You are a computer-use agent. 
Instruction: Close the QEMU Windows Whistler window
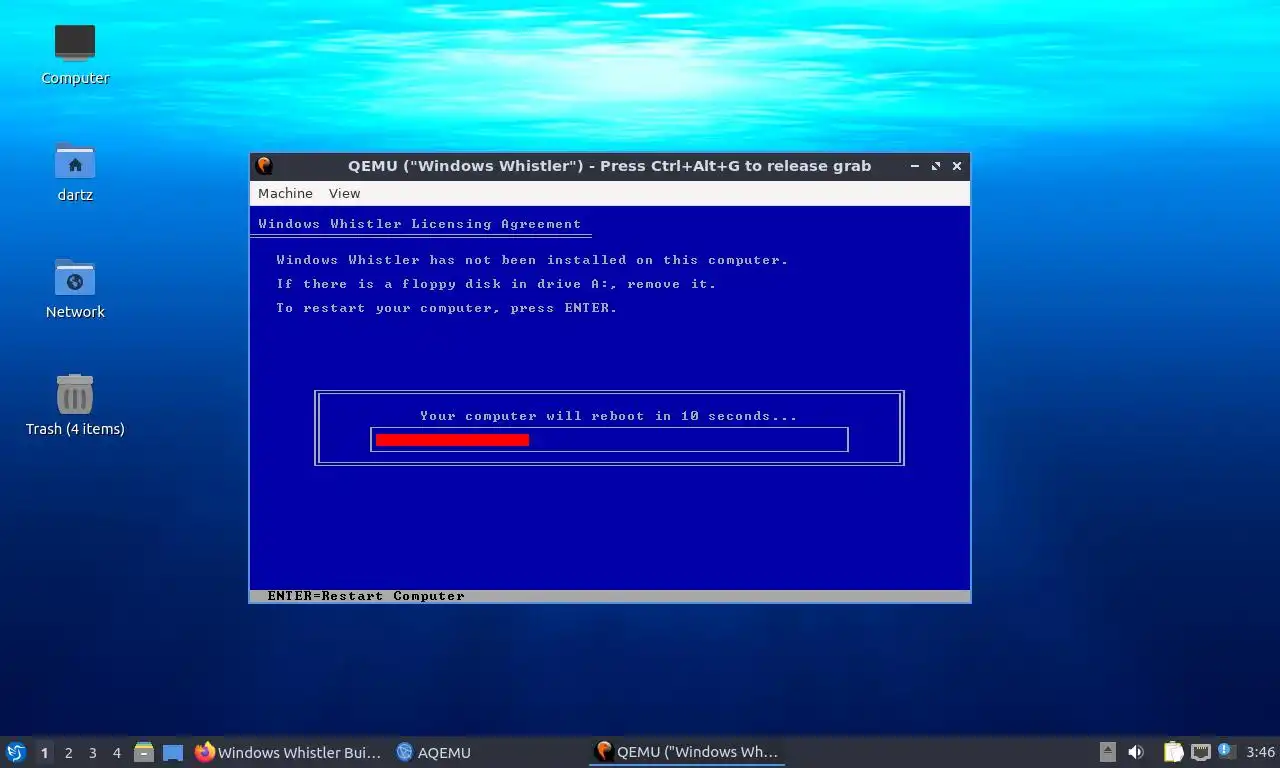click(957, 166)
